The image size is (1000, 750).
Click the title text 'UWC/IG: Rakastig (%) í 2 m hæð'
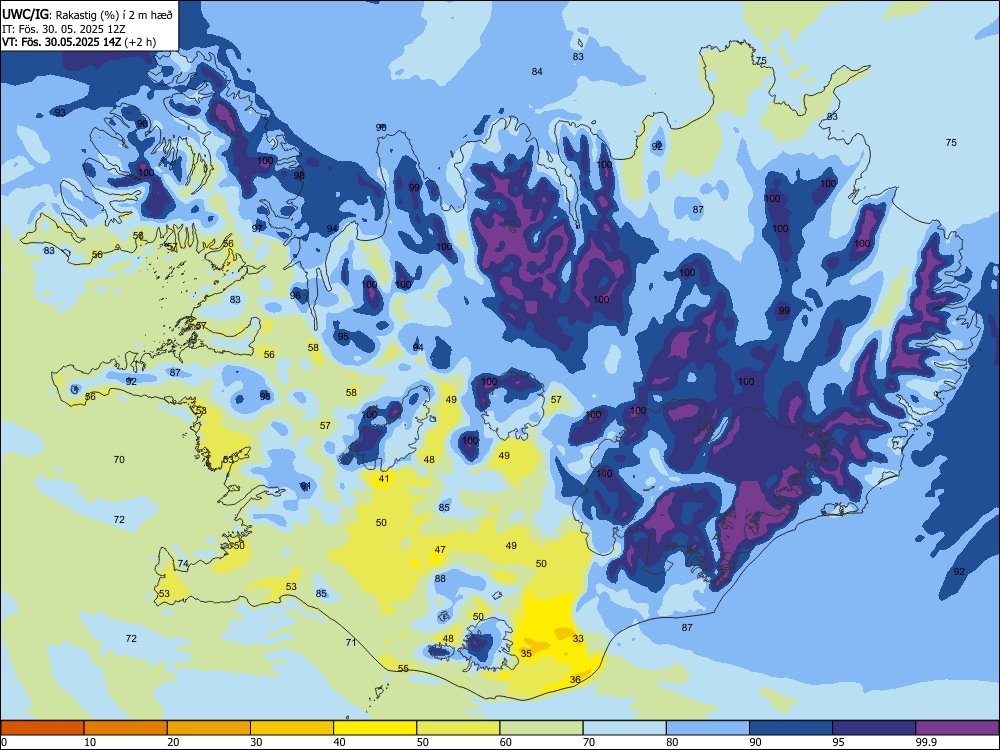pos(87,15)
